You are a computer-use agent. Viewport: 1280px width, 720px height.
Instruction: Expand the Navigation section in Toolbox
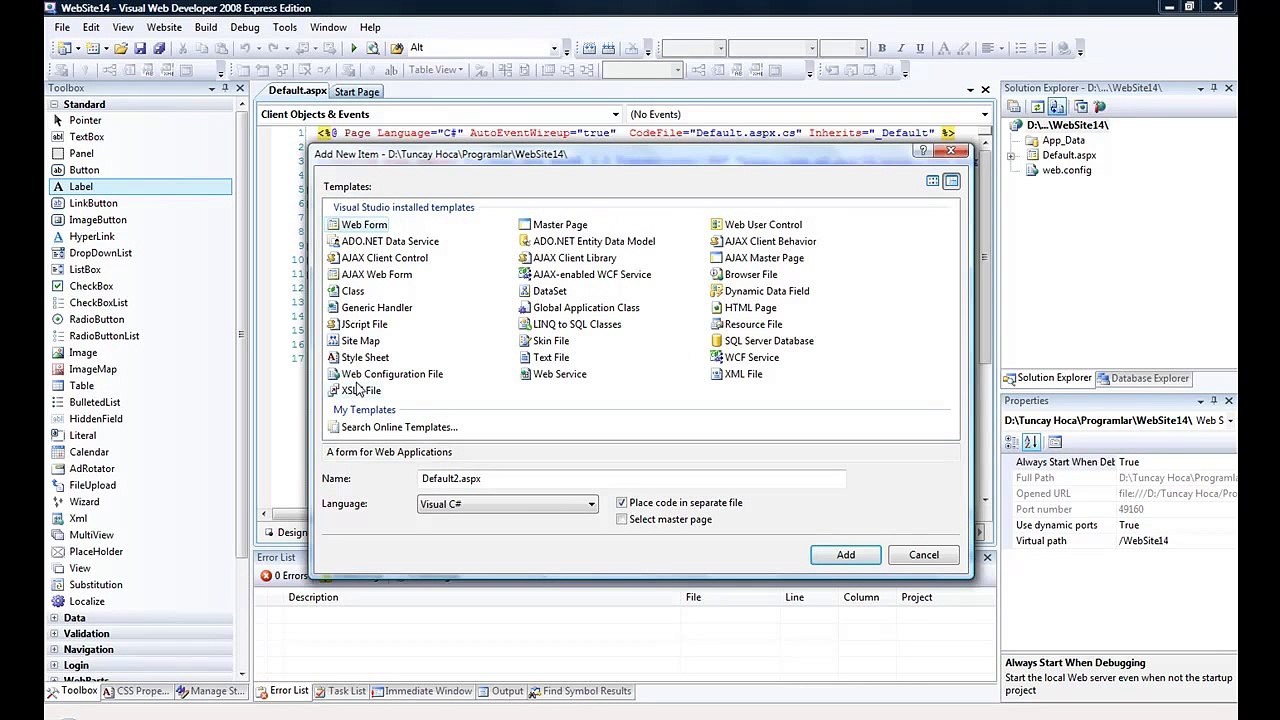point(55,650)
